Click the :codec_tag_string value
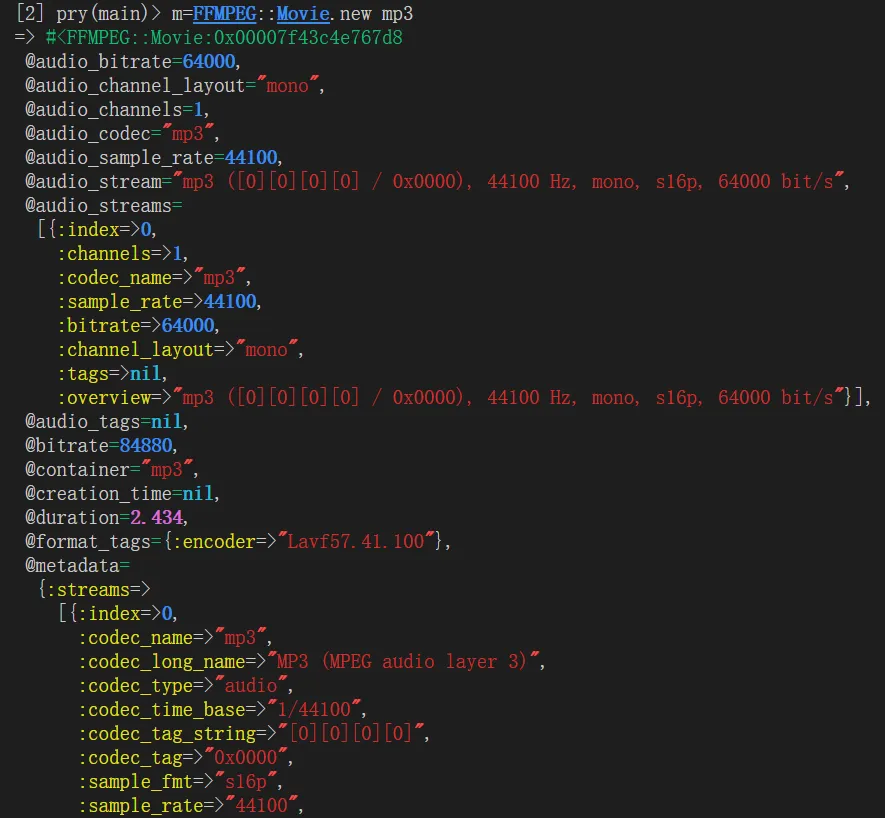 [x=350, y=733]
